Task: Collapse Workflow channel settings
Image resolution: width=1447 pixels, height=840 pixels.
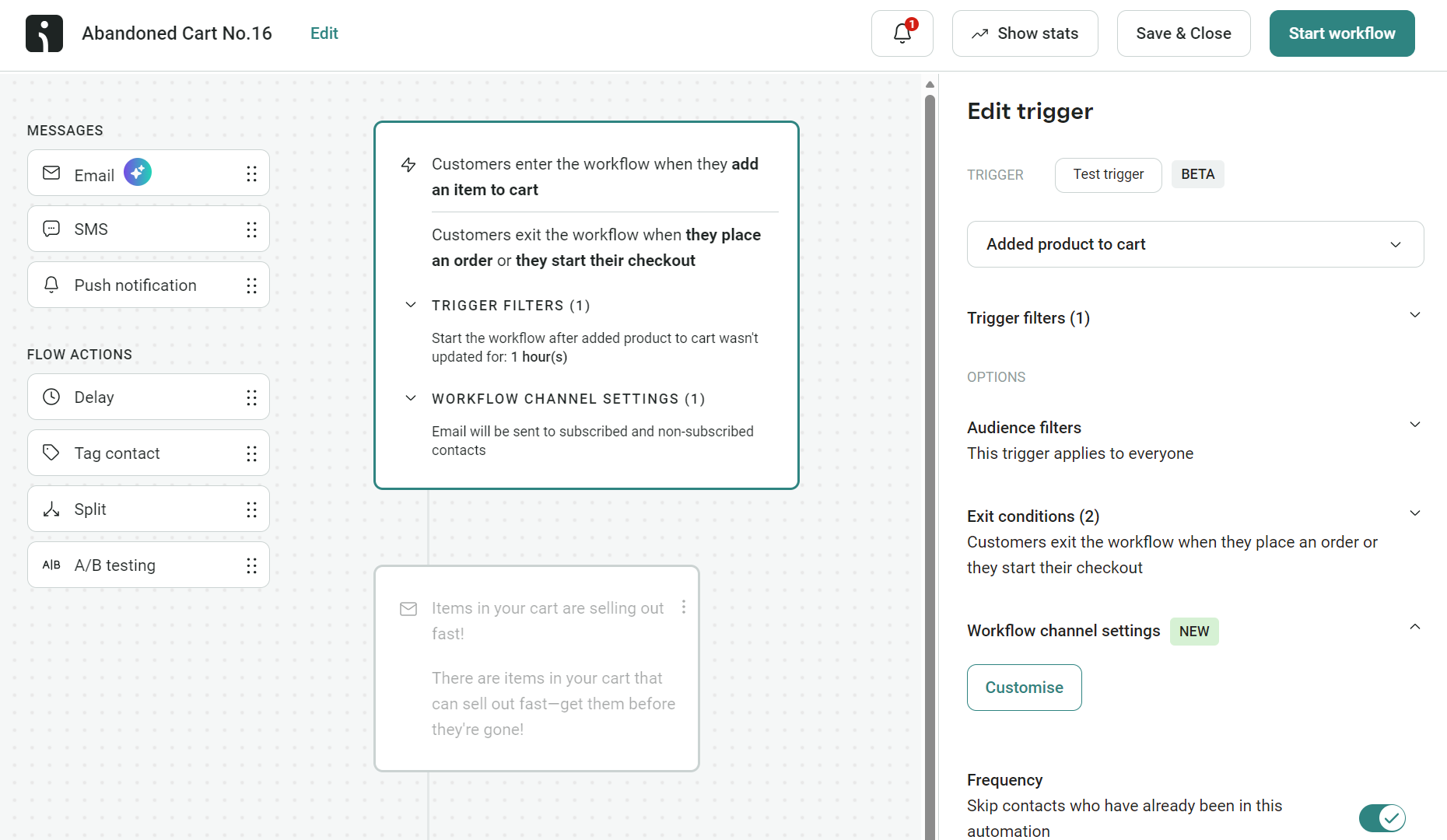Action: 1415,627
